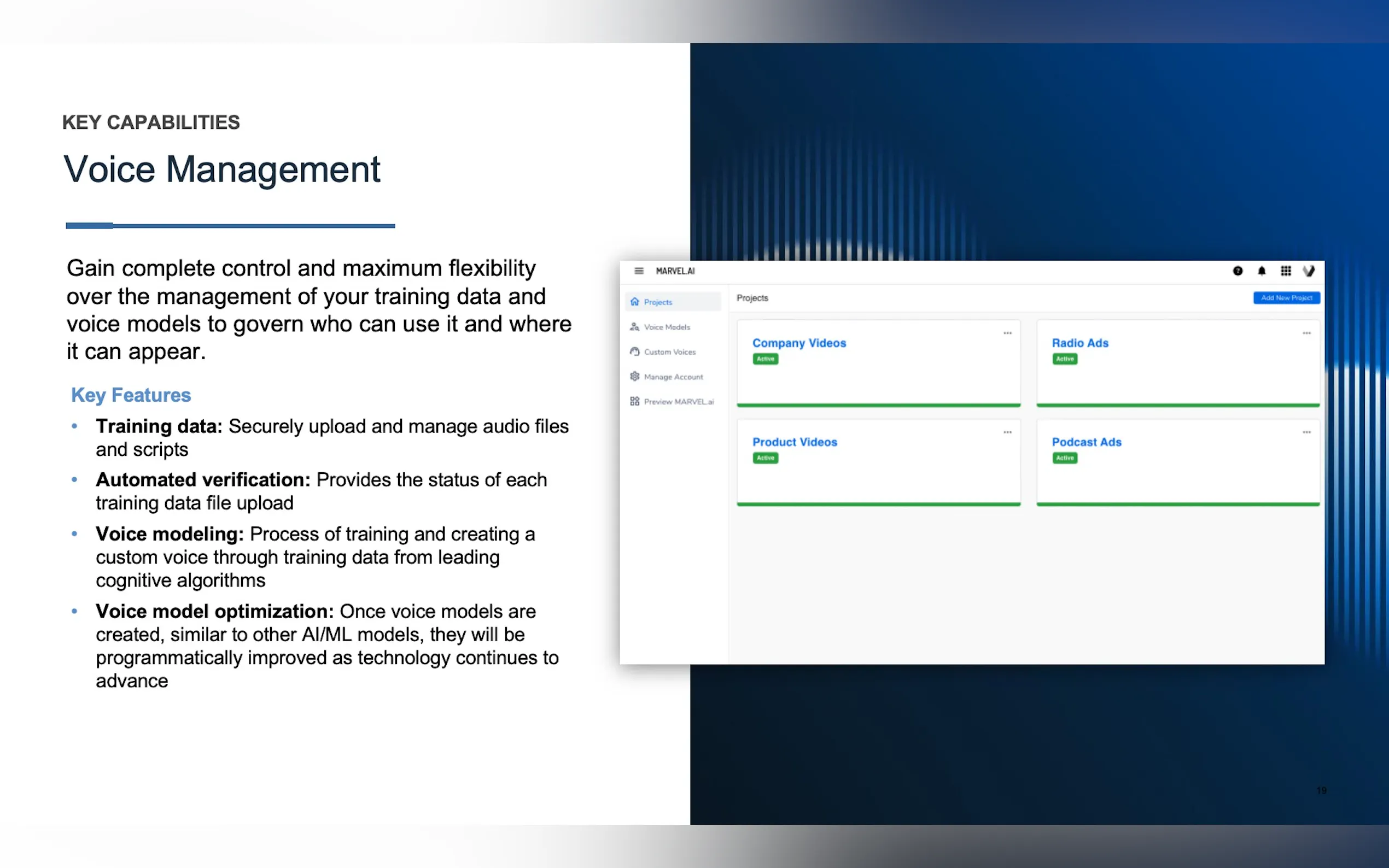Open the apps grid icon
1389x868 pixels.
point(1286,271)
